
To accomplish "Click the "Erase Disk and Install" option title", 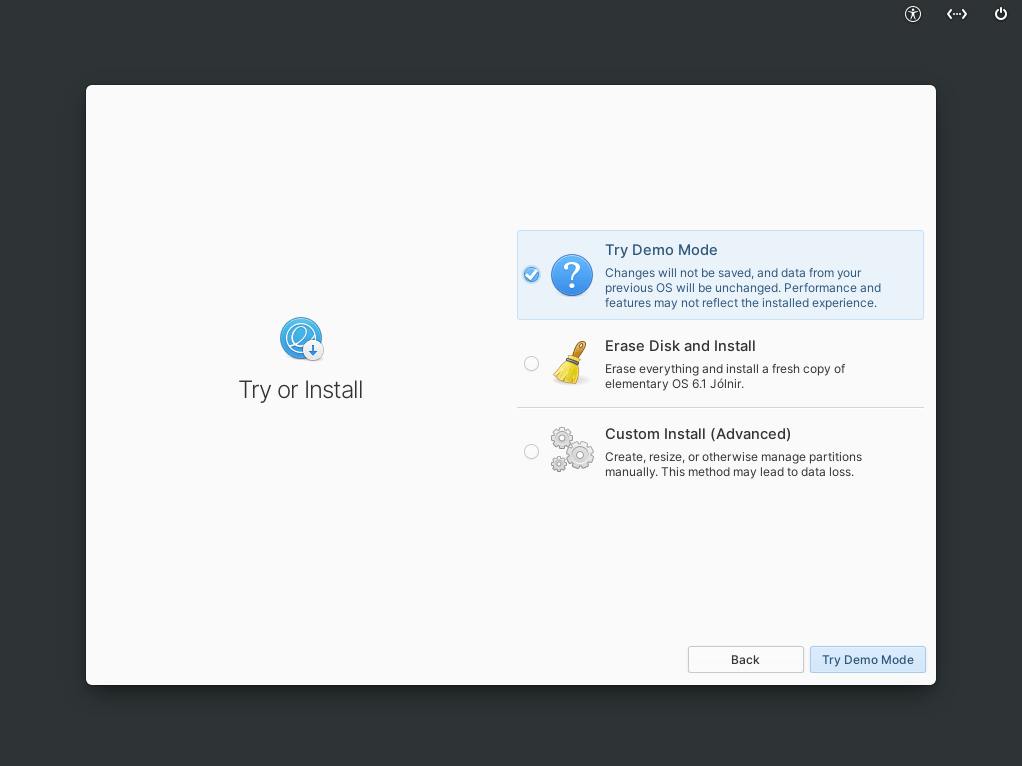I will [680, 346].
